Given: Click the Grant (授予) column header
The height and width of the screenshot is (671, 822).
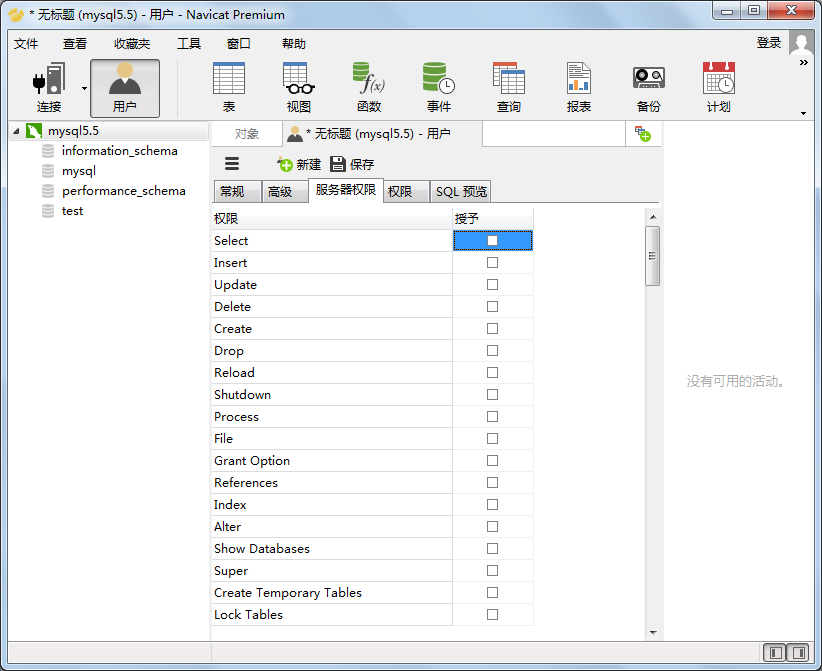Looking at the screenshot, I should pyautogui.click(x=493, y=219).
